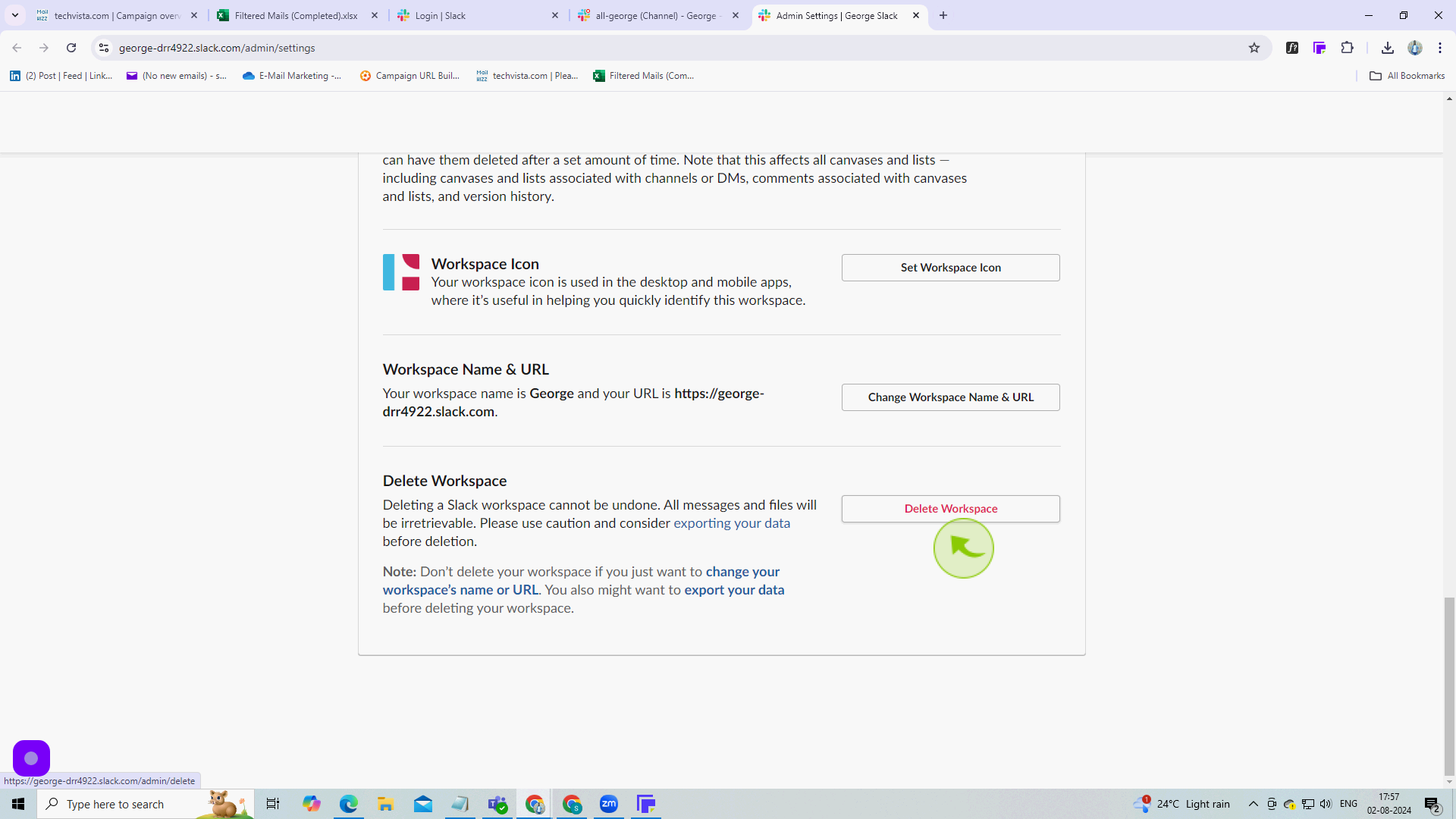1456x819 pixels.
Task: Open Microsoft Teams from taskbar
Action: pos(497,804)
